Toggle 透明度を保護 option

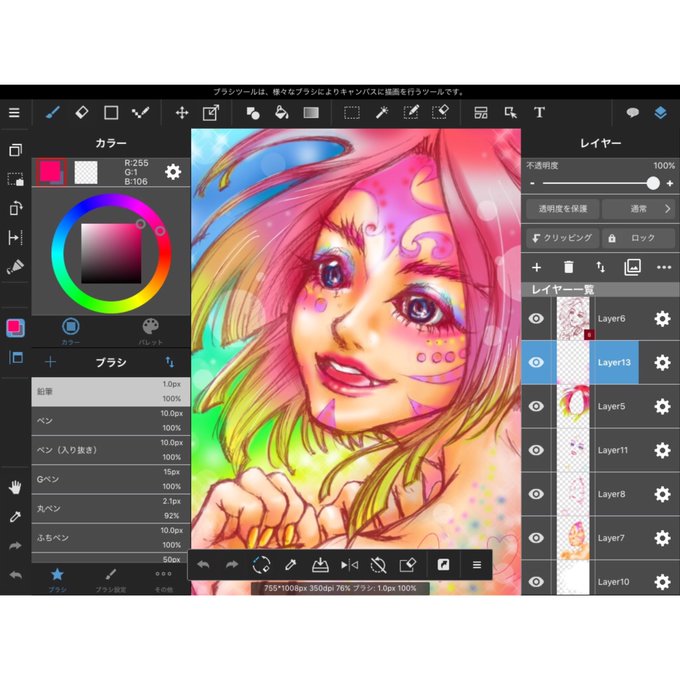pos(562,209)
